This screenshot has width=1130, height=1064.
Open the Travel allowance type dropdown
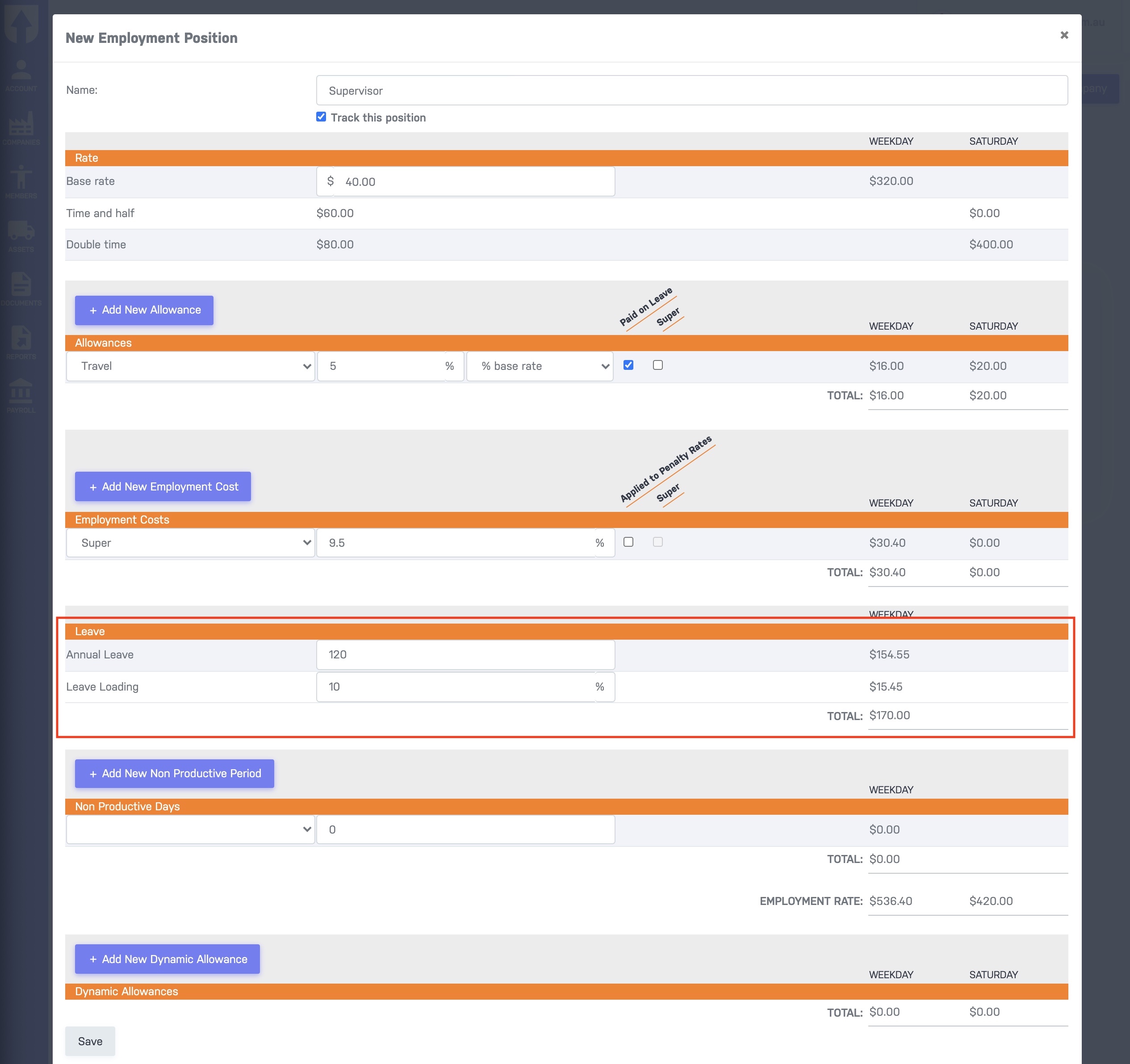(190, 366)
